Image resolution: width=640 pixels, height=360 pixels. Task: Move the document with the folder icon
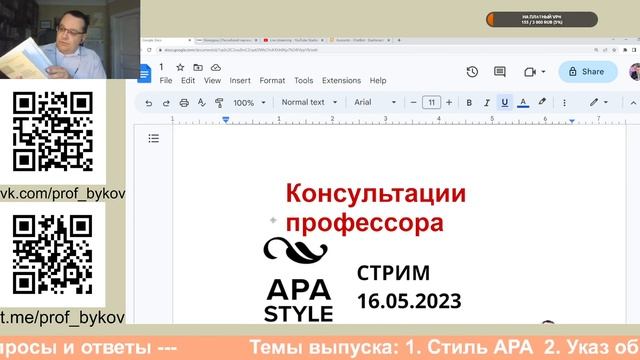[x=198, y=67]
